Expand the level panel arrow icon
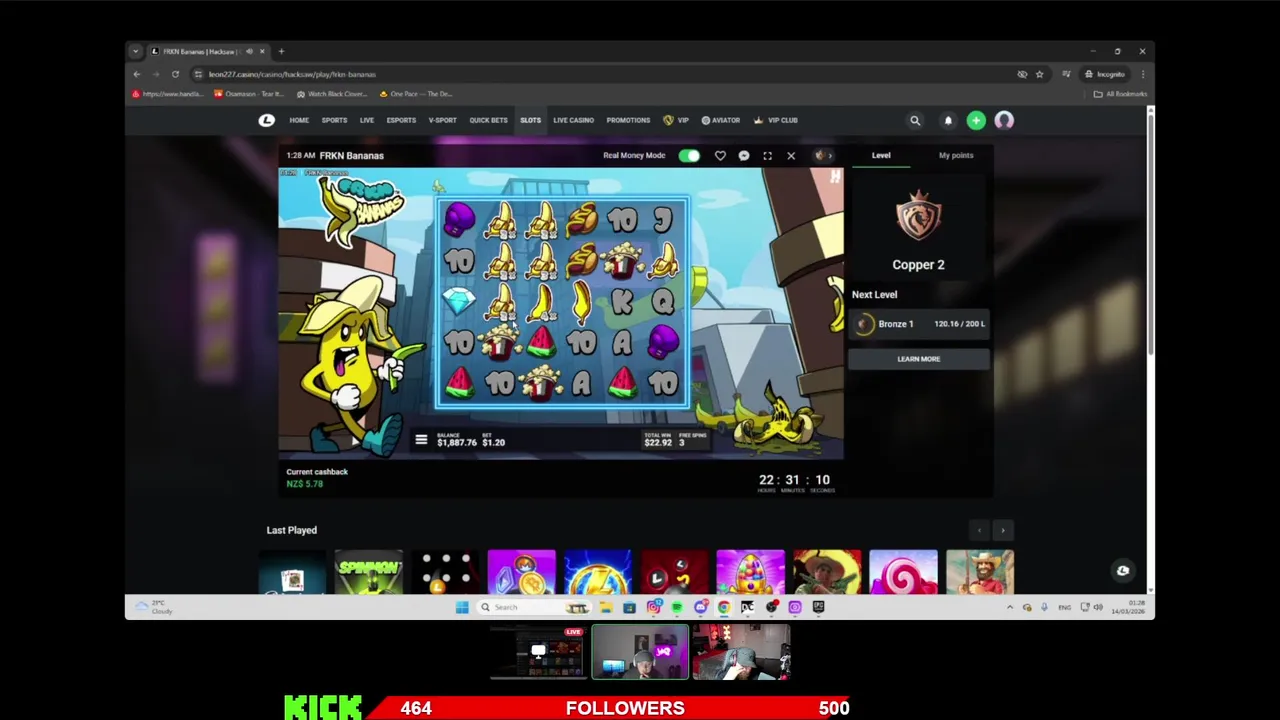 [x=823, y=155]
